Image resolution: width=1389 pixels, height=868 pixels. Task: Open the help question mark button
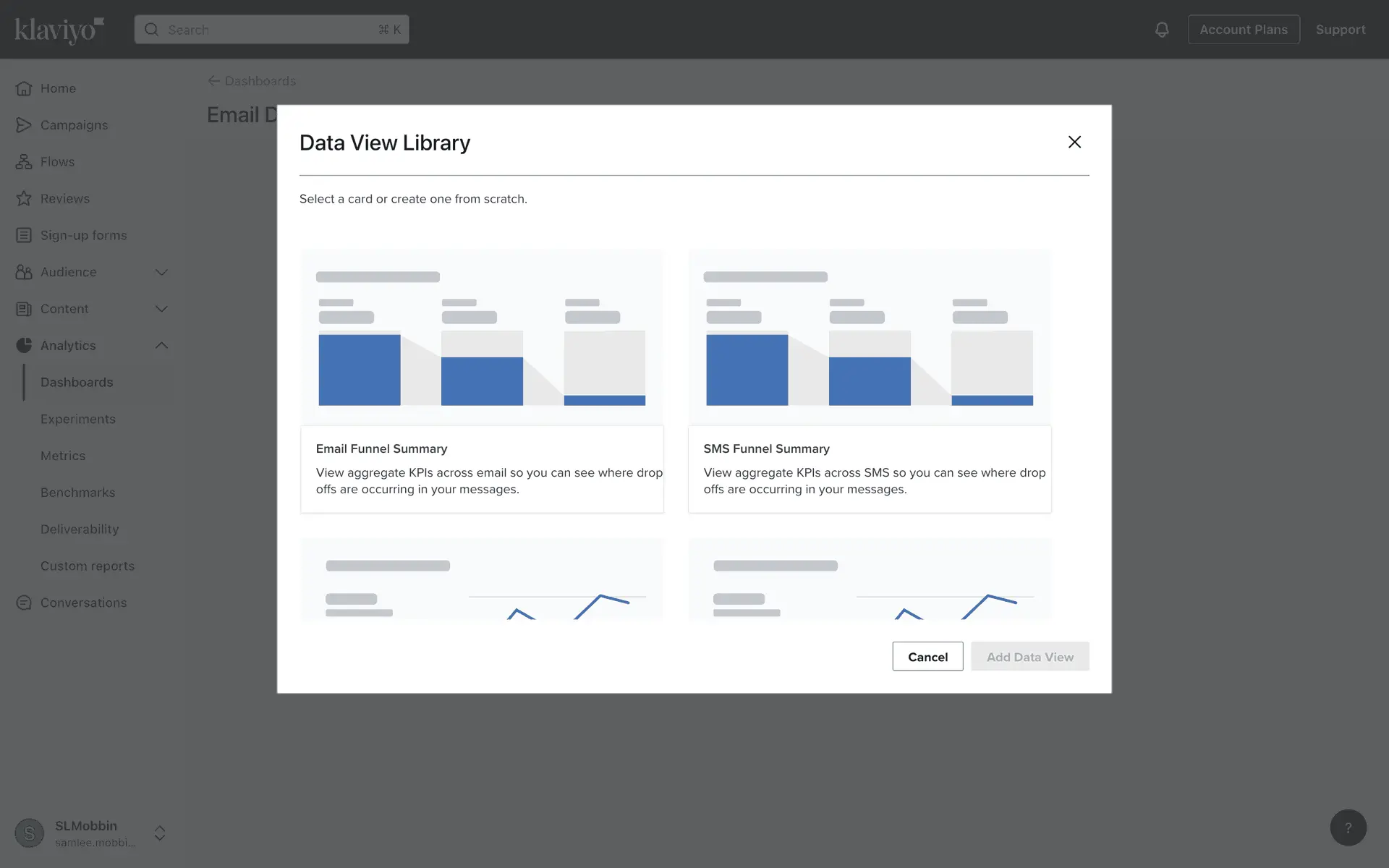coord(1348,827)
